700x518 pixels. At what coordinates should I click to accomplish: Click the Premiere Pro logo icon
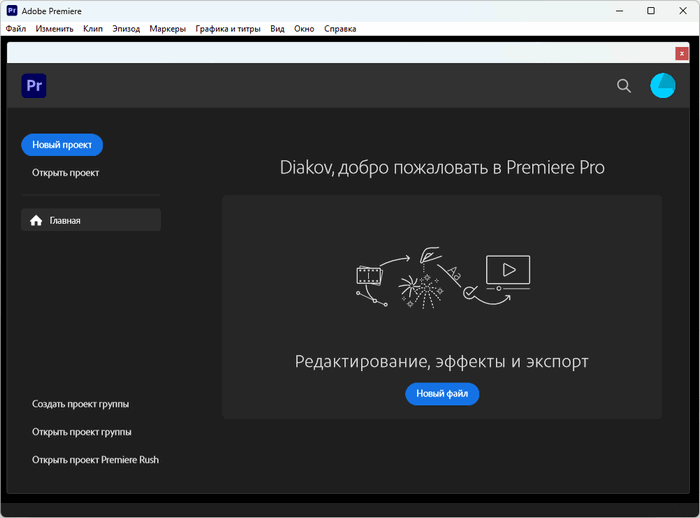34,86
